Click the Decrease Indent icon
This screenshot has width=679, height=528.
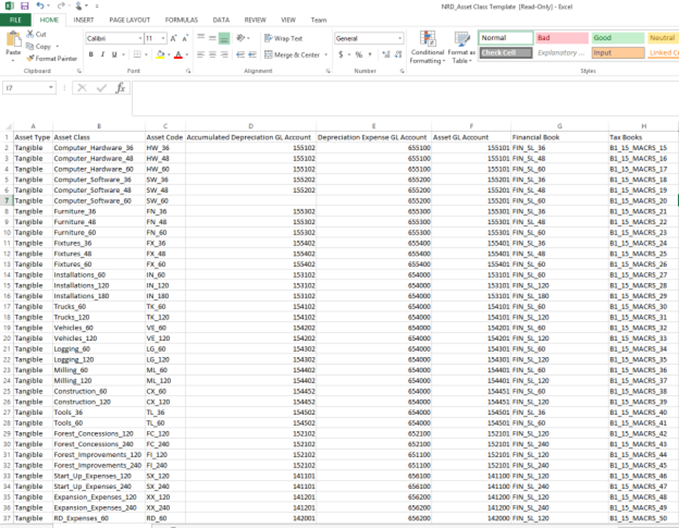(241, 55)
